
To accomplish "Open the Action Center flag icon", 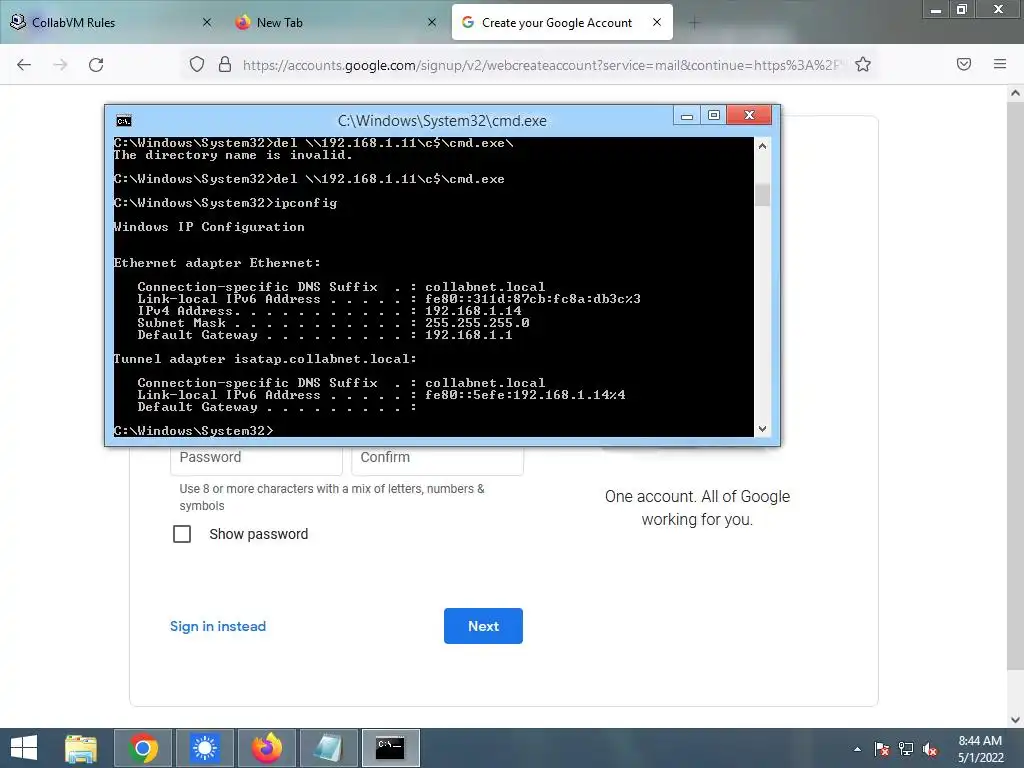I will (x=882, y=749).
